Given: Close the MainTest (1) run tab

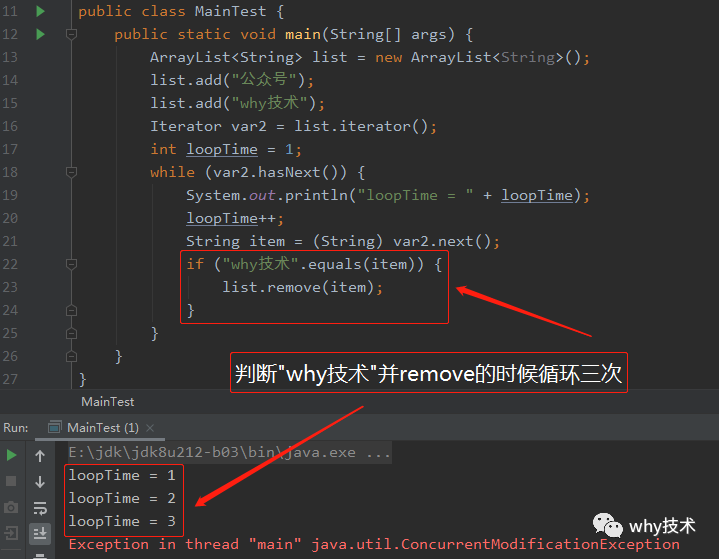Looking at the screenshot, I should (150, 428).
